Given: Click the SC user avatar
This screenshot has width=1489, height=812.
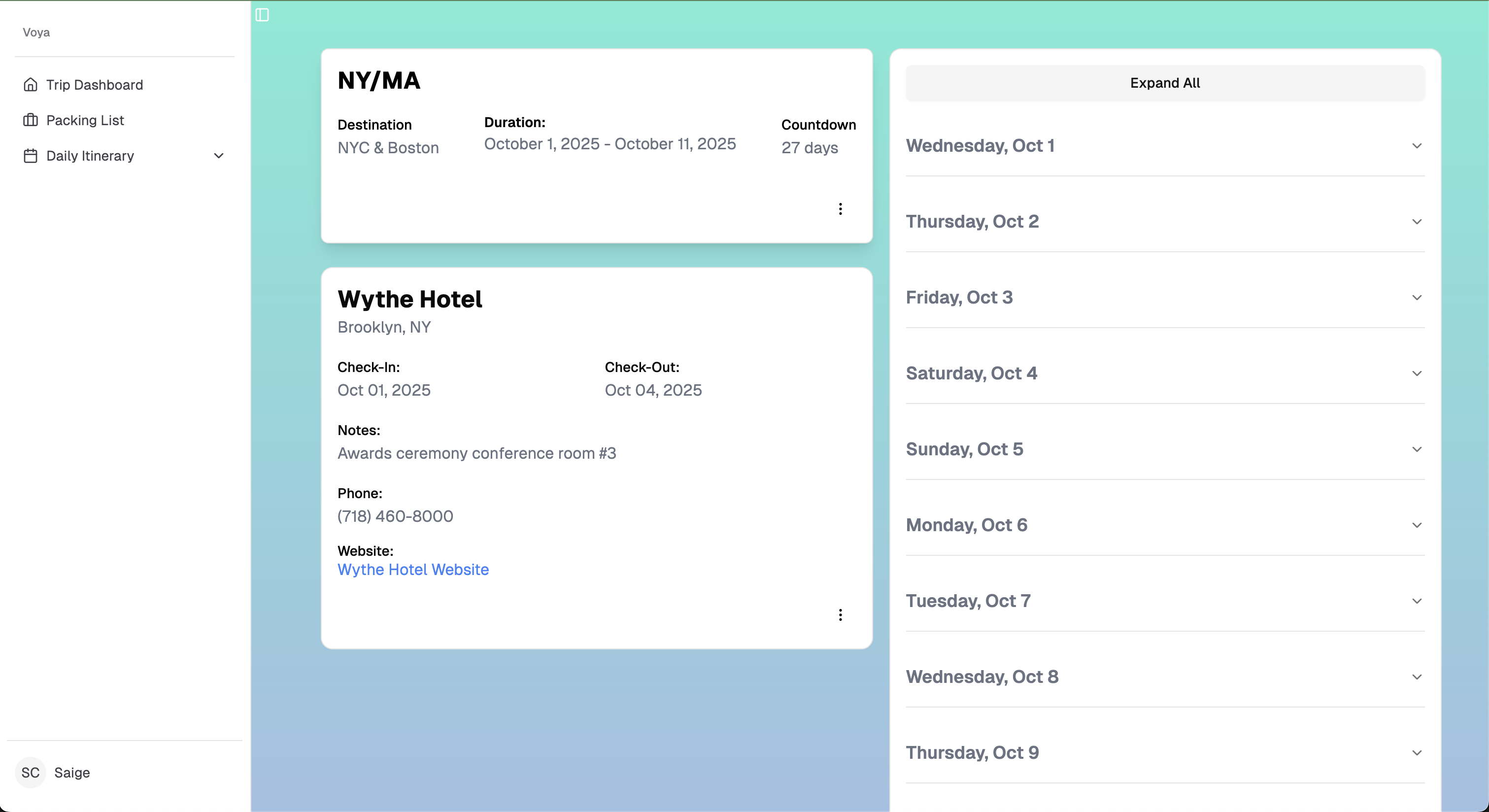Looking at the screenshot, I should point(30,772).
